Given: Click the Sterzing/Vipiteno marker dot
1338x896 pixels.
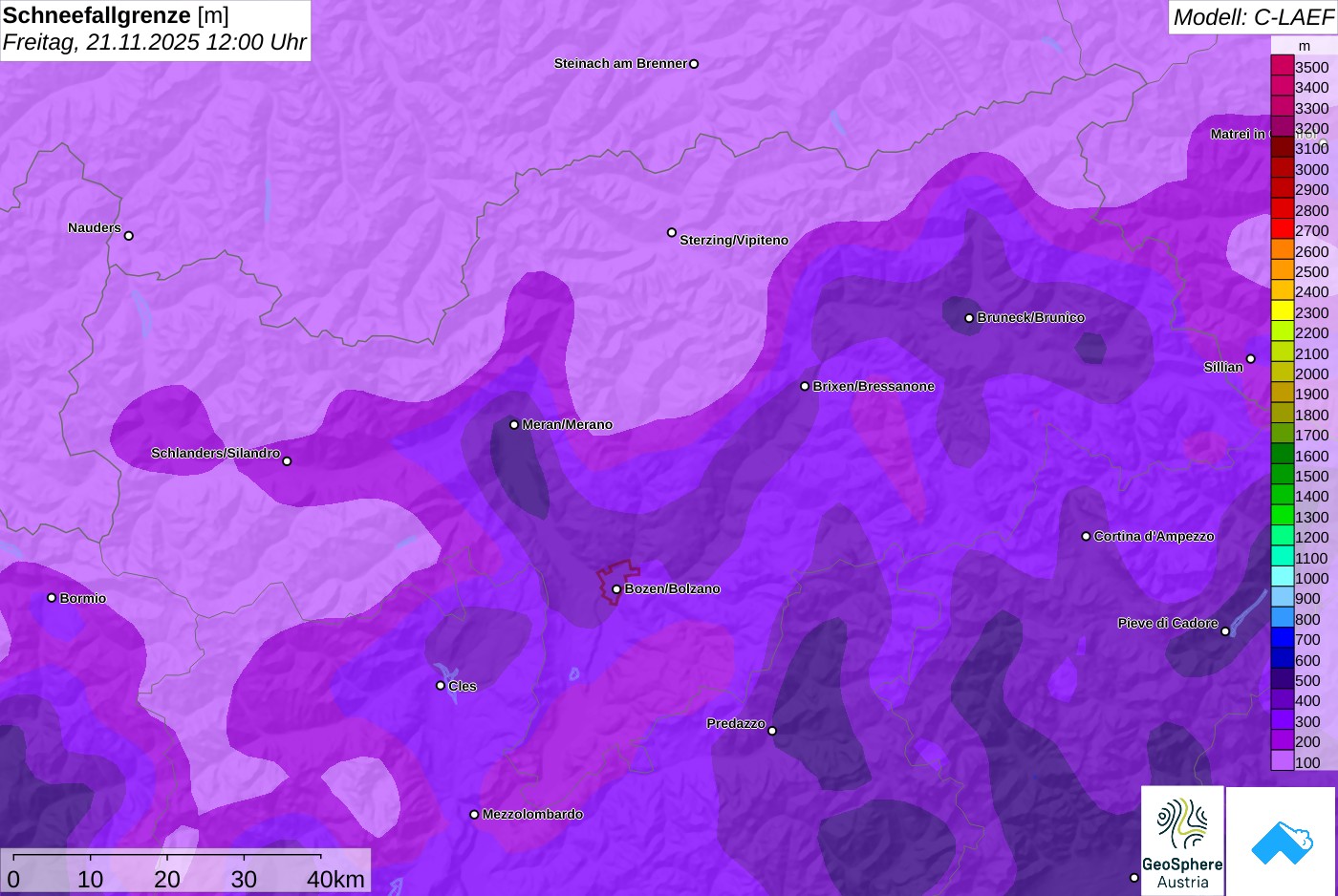Looking at the screenshot, I should (x=672, y=232).
